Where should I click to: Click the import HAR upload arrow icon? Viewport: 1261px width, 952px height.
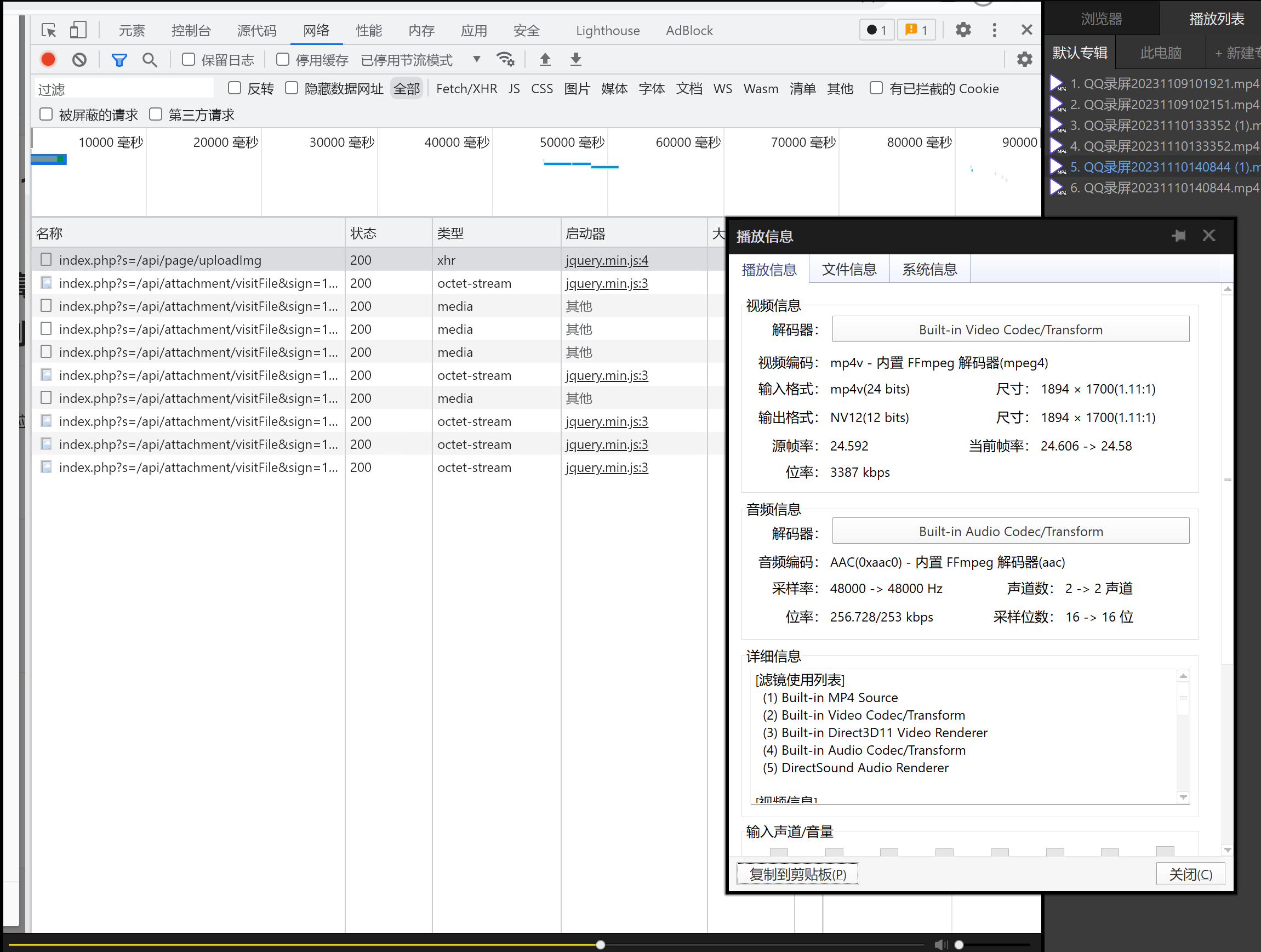tap(545, 59)
